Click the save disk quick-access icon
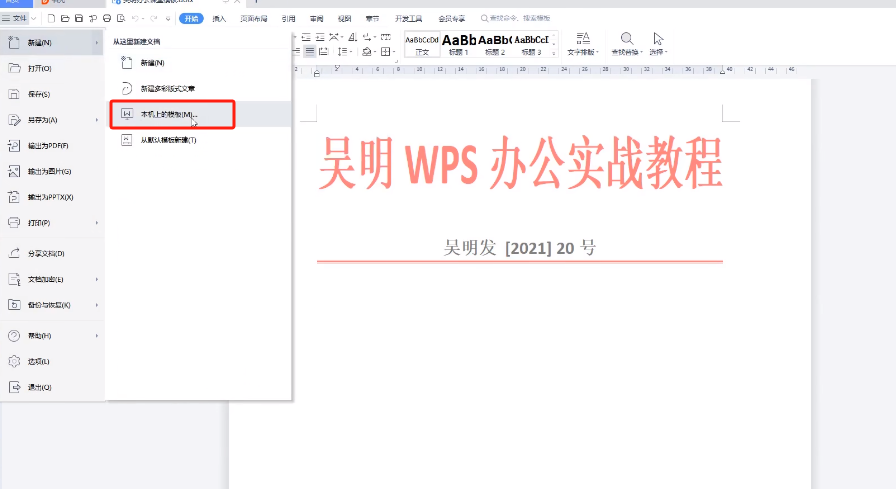Image resolution: width=896 pixels, height=489 pixels. (79, 18)
